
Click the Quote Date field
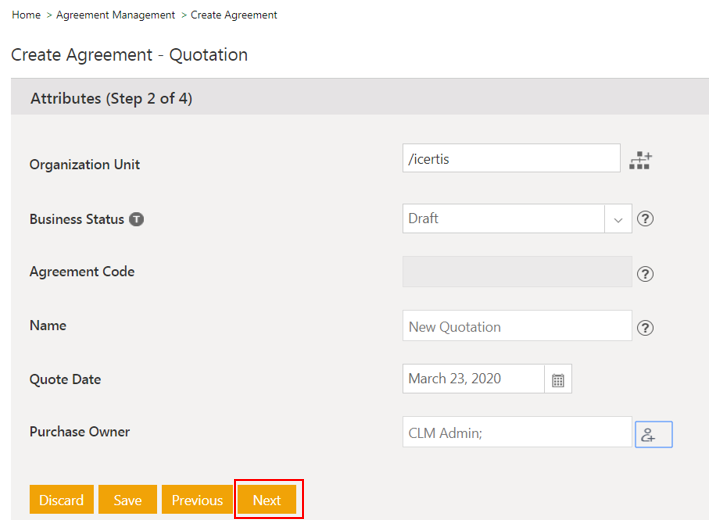[473, 379]
